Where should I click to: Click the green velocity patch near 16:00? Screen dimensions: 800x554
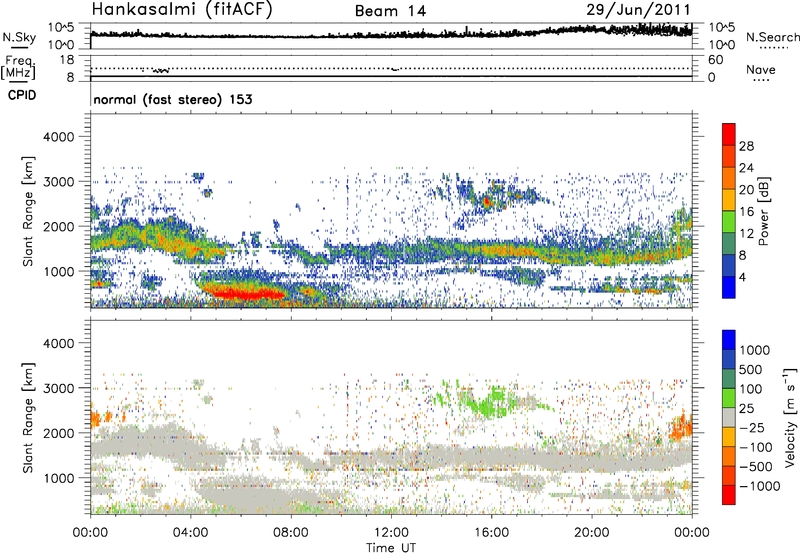[x=489, y=401]
